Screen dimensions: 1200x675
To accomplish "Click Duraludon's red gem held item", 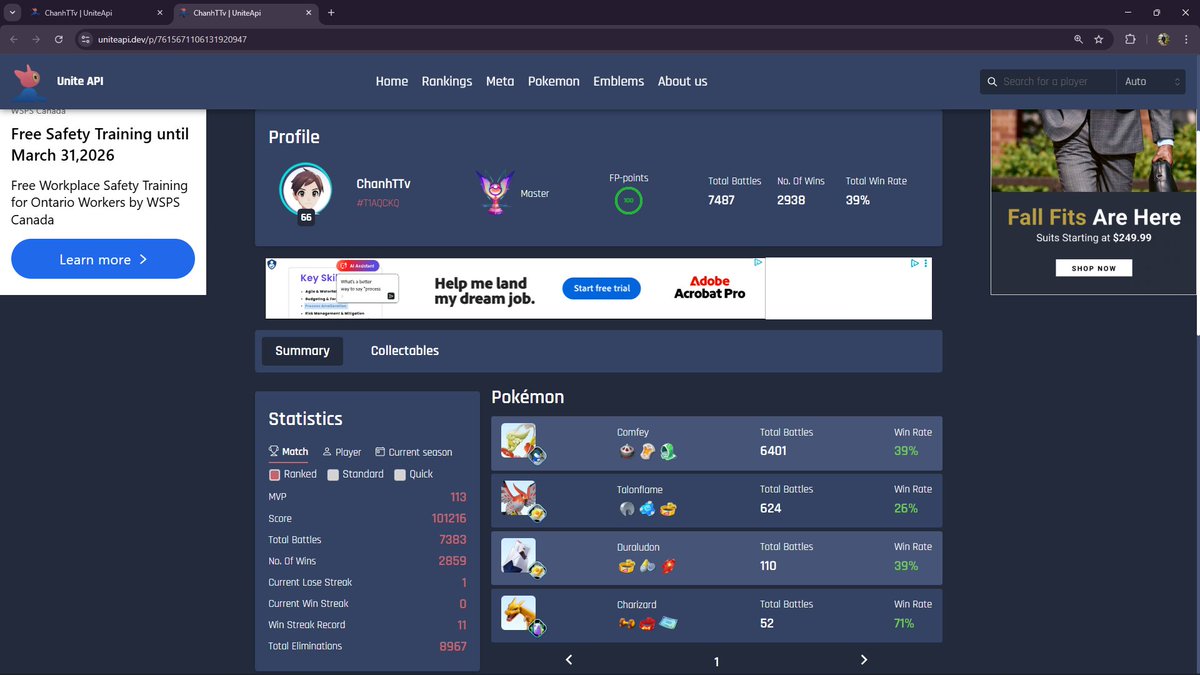I will click(668, 566).
